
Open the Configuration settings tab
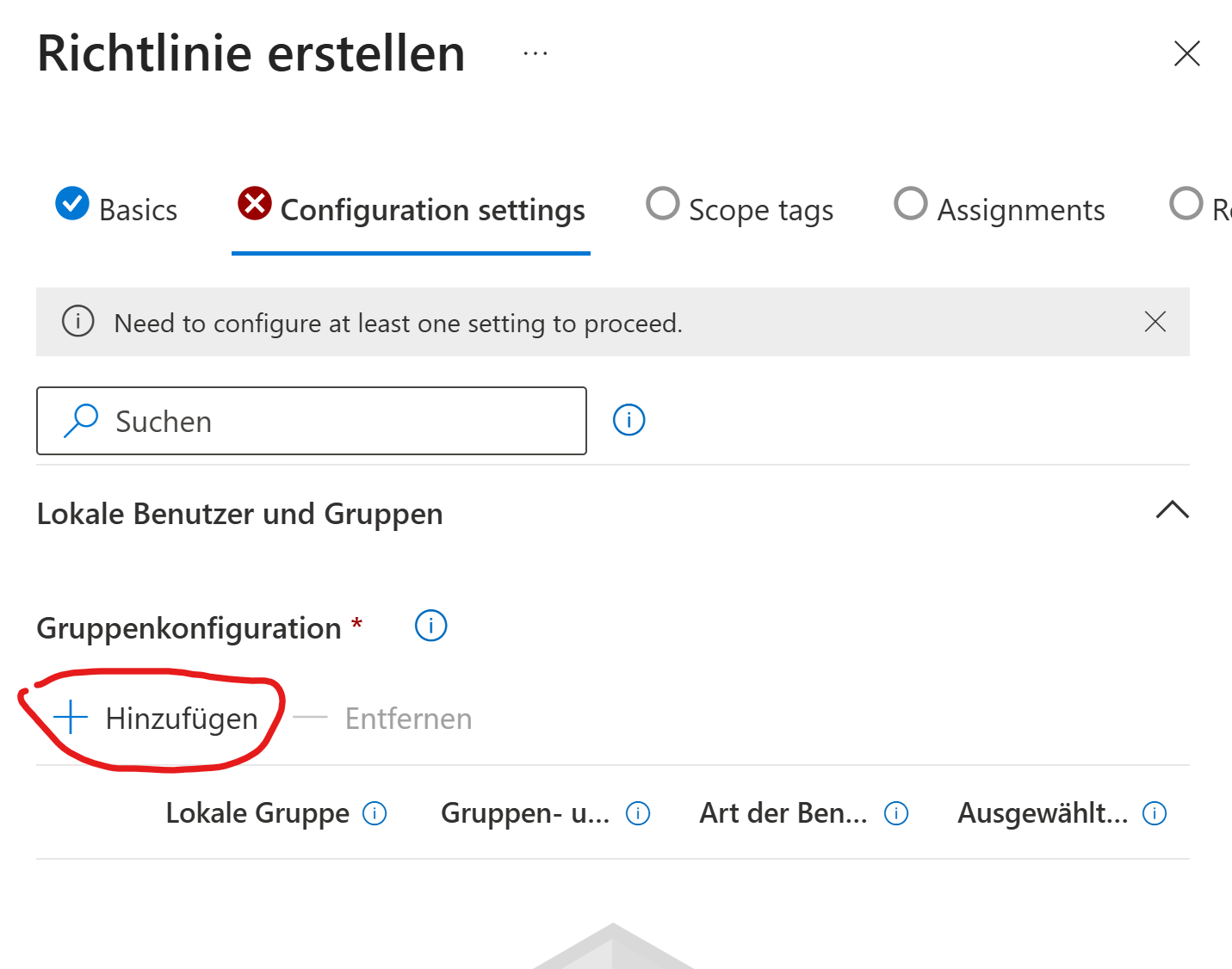click(x=412, y=209)
